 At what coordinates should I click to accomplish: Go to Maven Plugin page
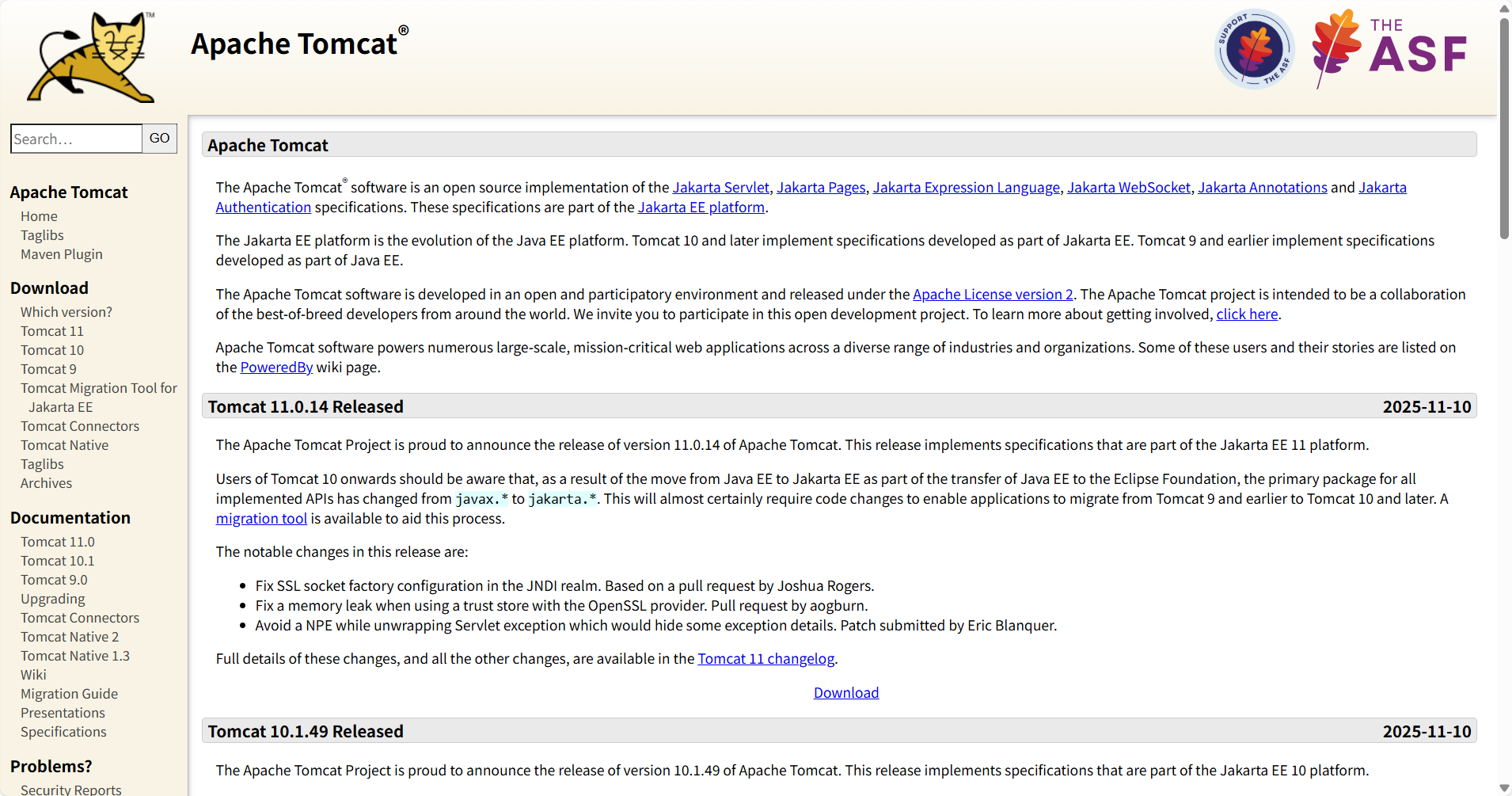click(x=62, y=254)
